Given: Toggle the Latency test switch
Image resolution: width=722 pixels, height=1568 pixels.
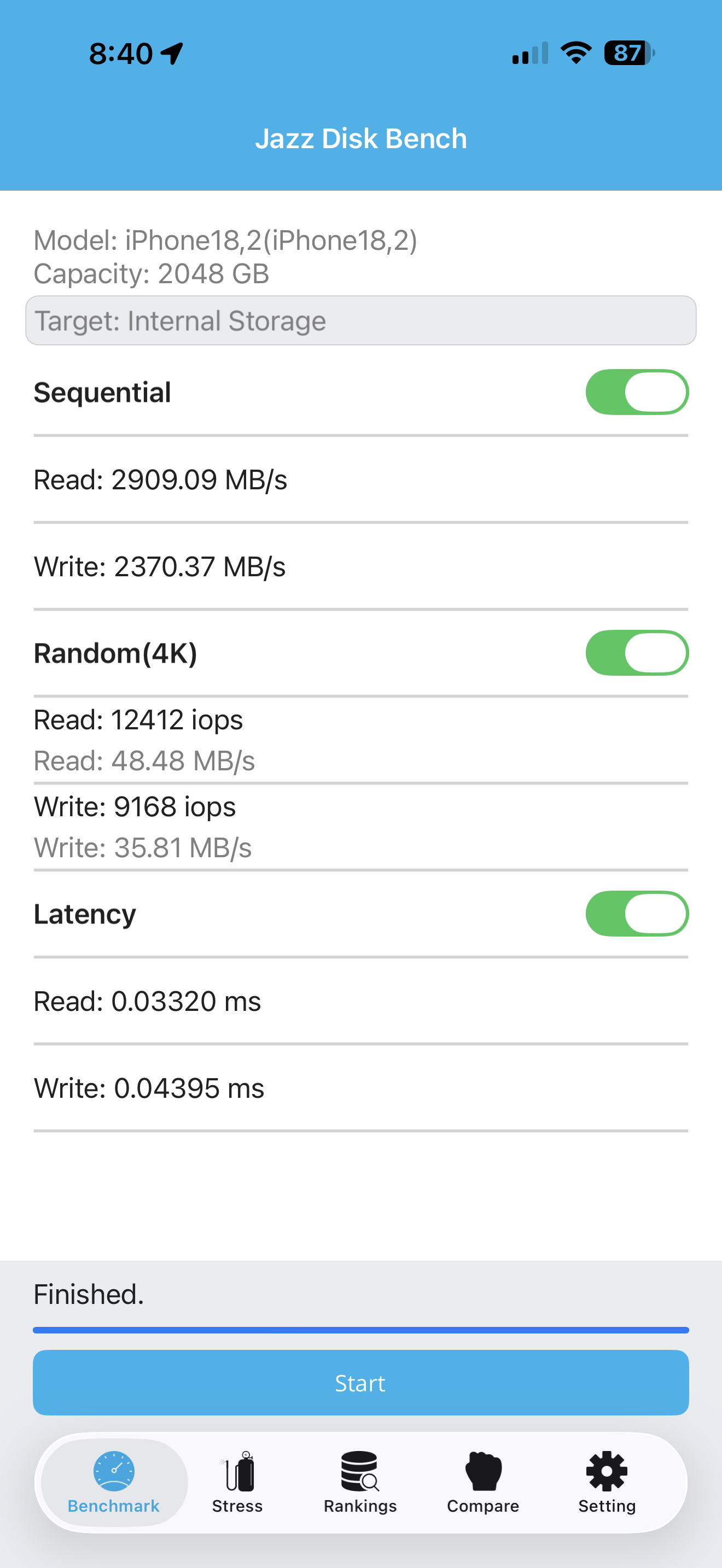Looking at the screenshot, I should coord(637,913).
